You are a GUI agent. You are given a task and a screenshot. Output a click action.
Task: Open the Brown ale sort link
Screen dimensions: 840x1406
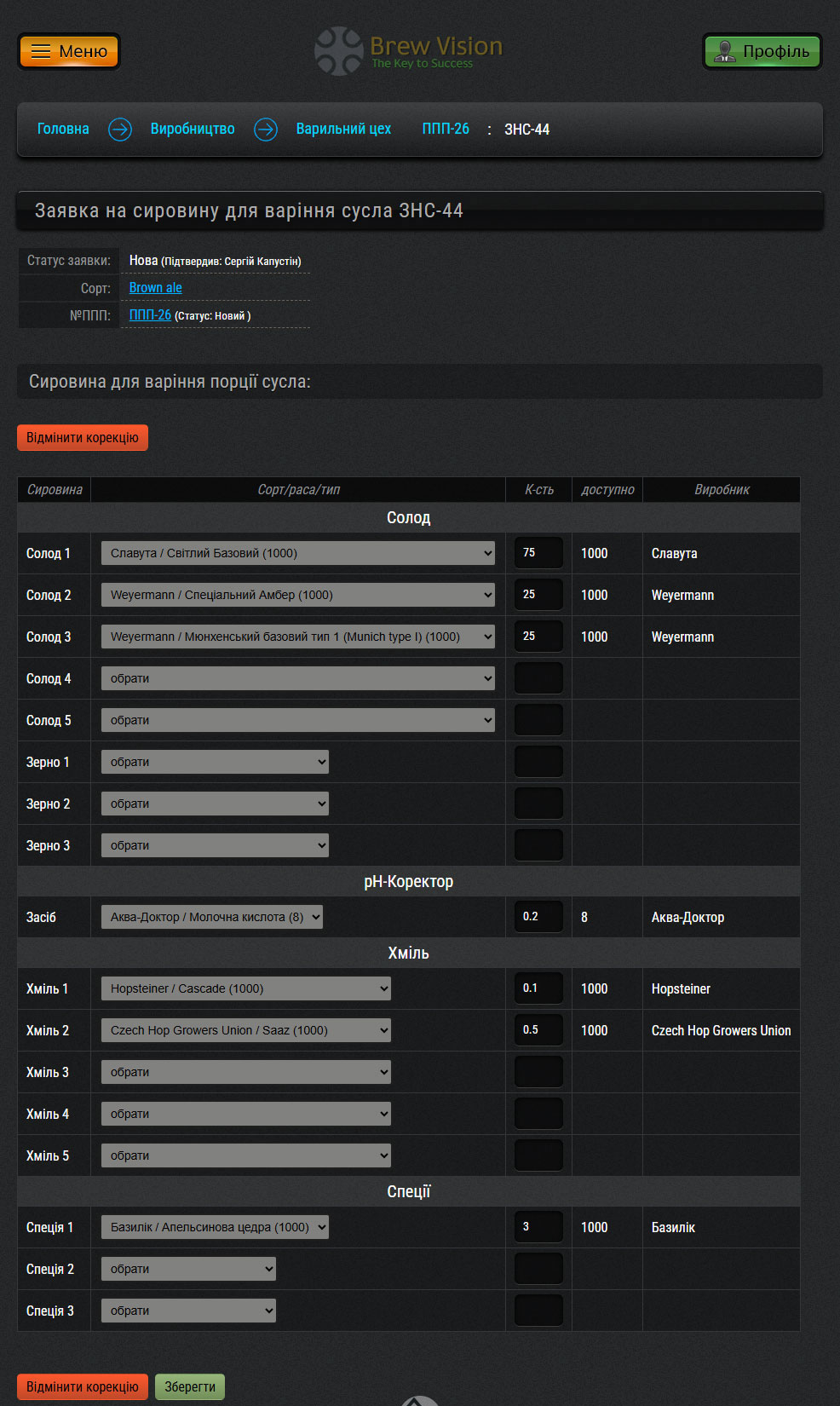[x=155, y=288]
